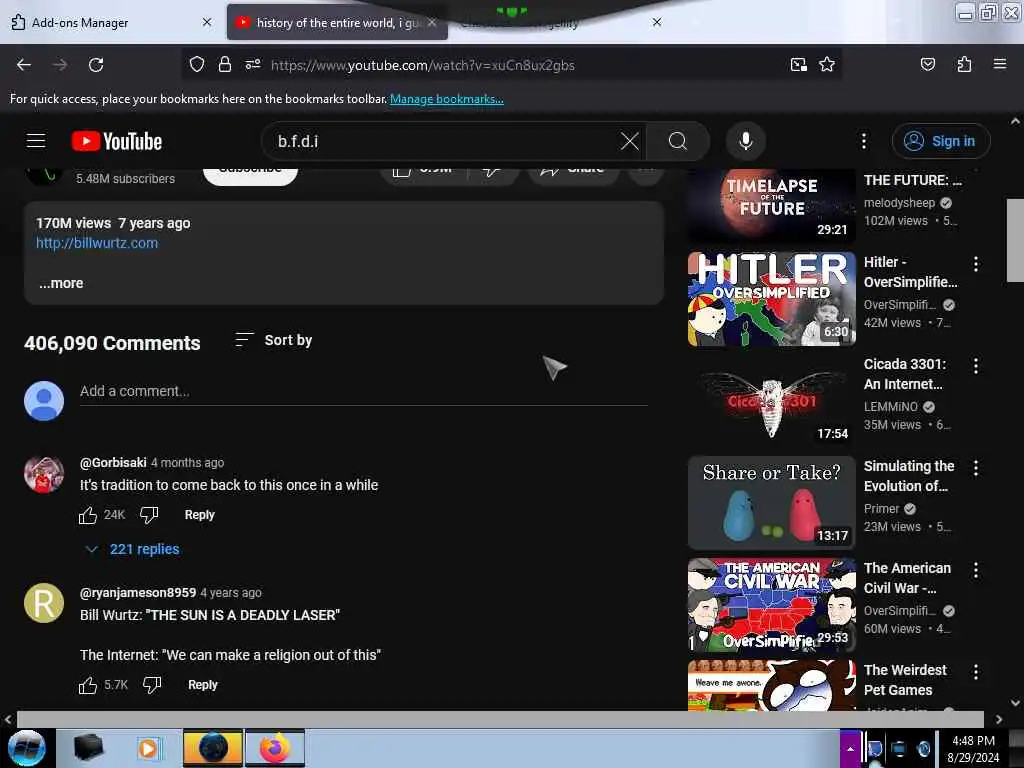Show site security padlock info
Screen dimensions: 1024x768
click(x=225, y=64)
